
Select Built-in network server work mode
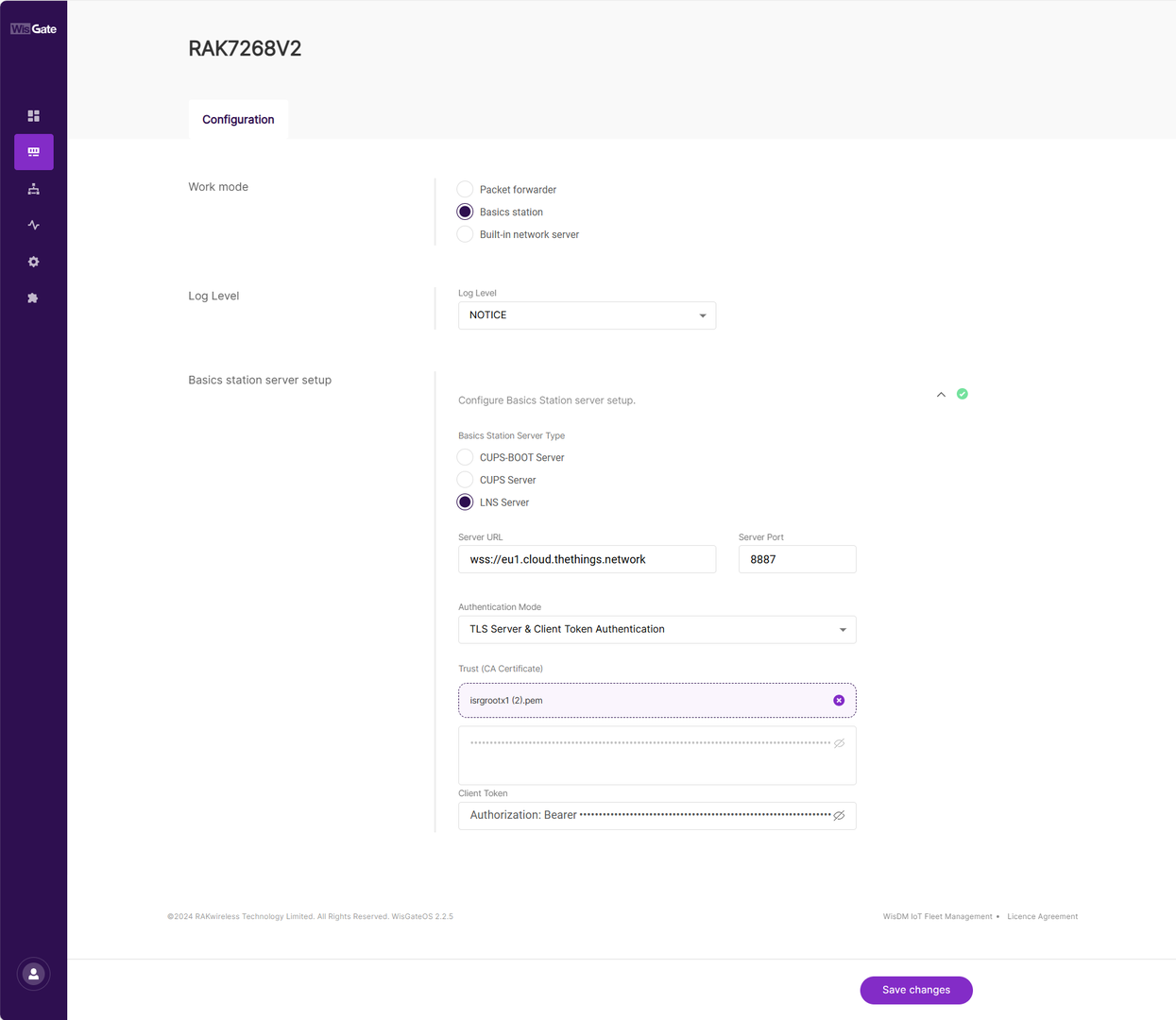pyautogui.click(x=465, y=234)
